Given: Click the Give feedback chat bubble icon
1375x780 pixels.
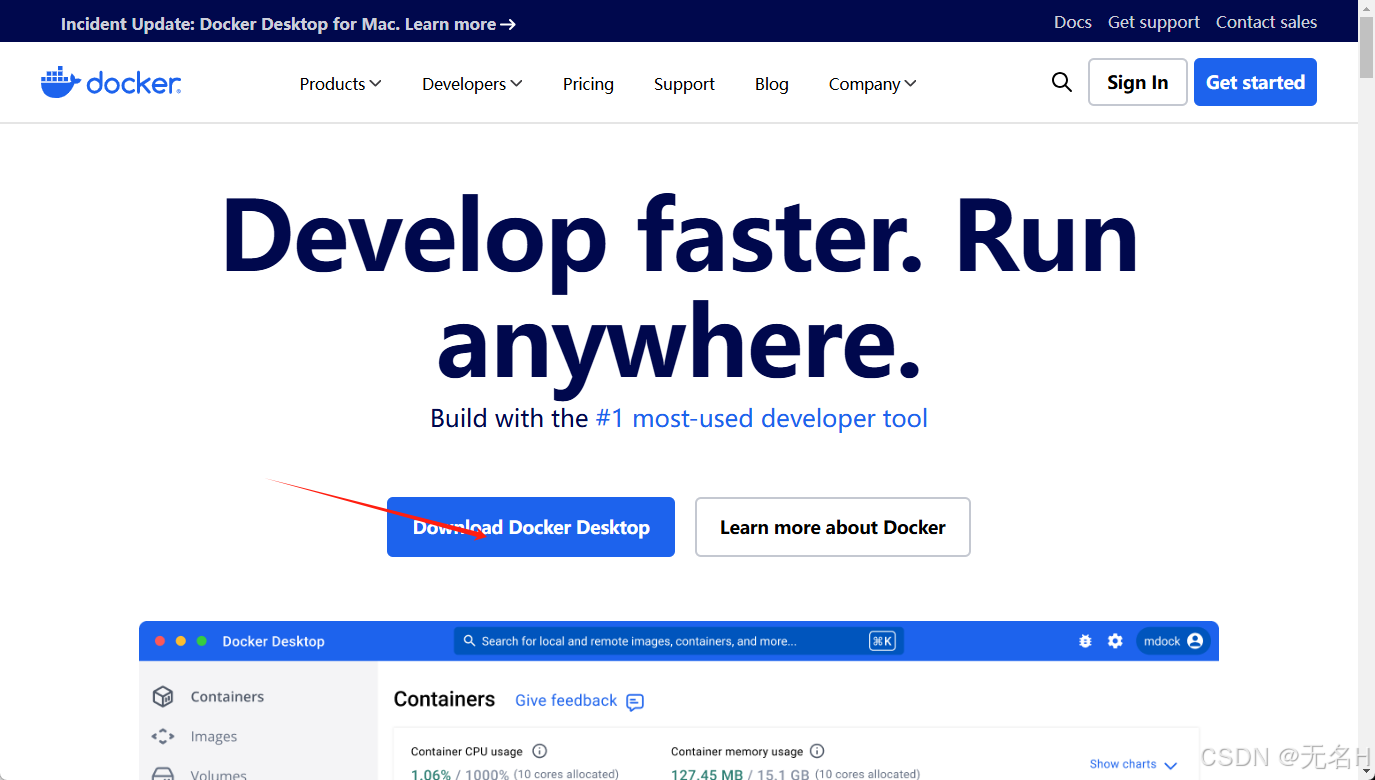Looking at the screenshot, I should pos(634,702).
